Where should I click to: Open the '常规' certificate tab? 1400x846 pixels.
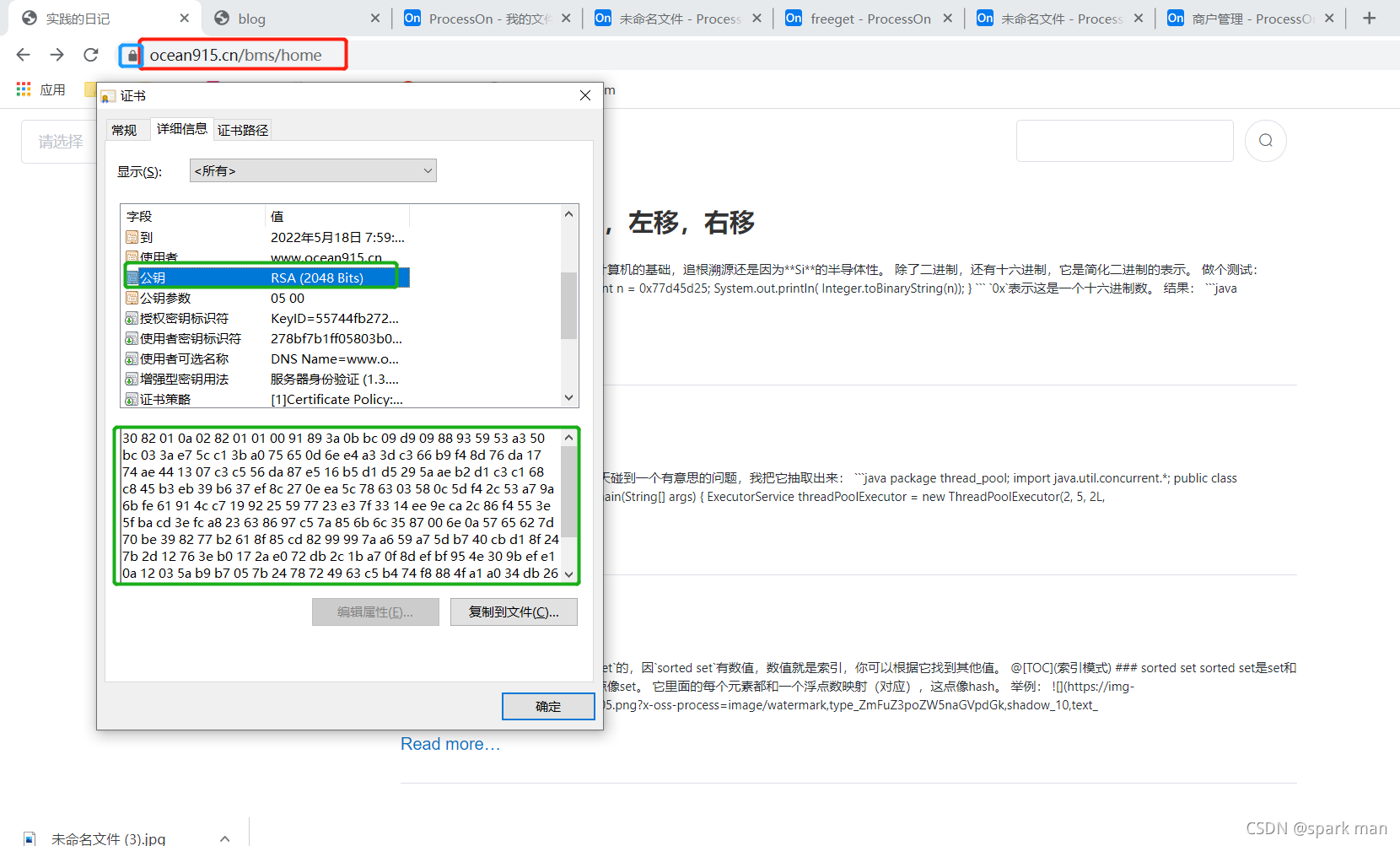click(x=124, y=130)
